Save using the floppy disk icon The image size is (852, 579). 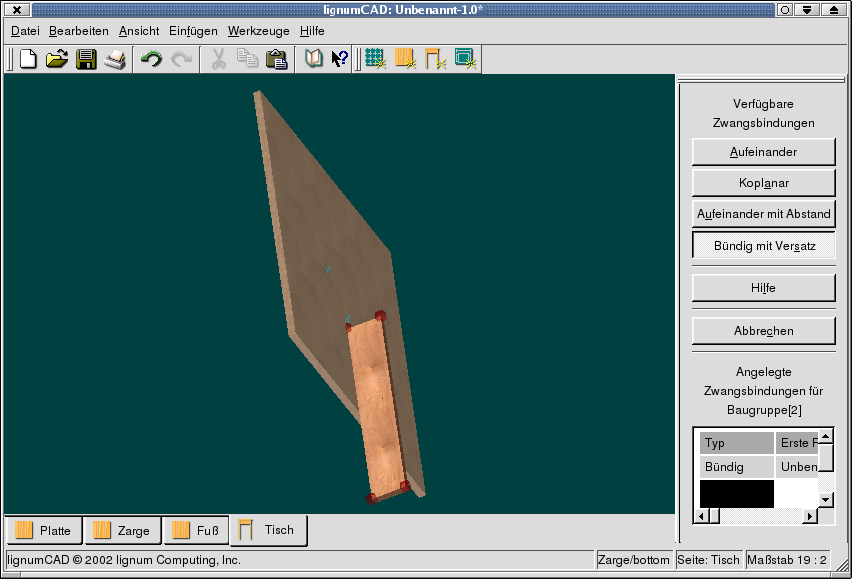point(86,59)
